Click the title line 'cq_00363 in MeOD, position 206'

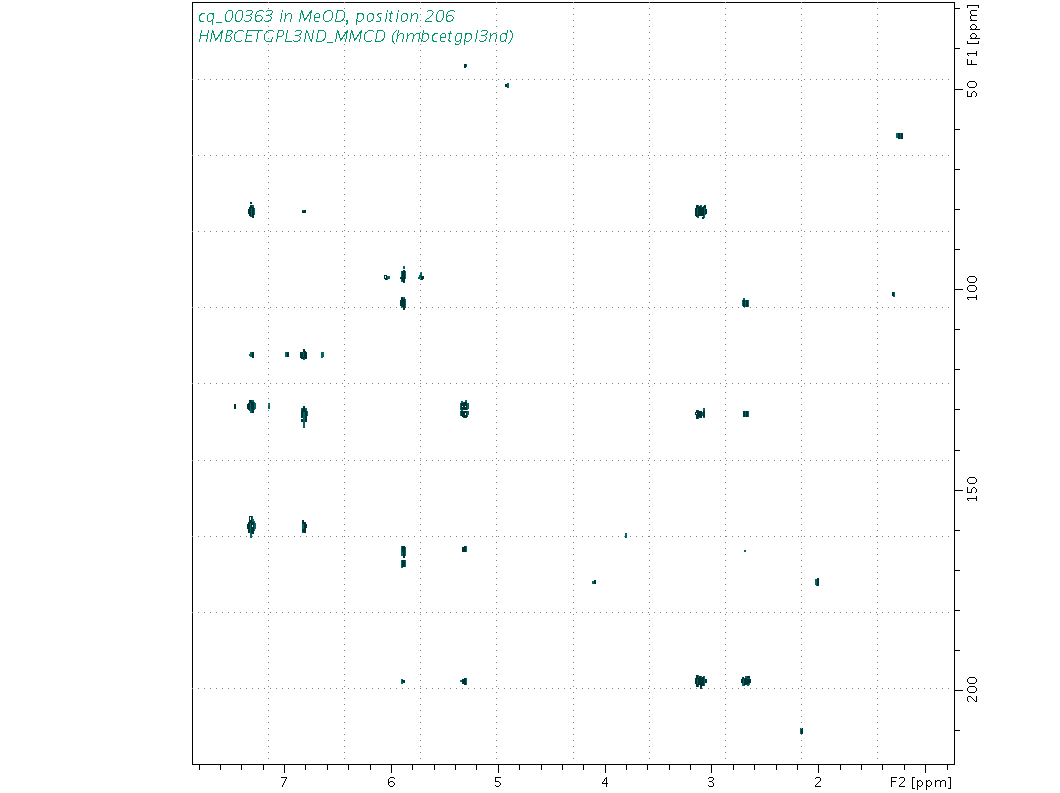[327, 16]
